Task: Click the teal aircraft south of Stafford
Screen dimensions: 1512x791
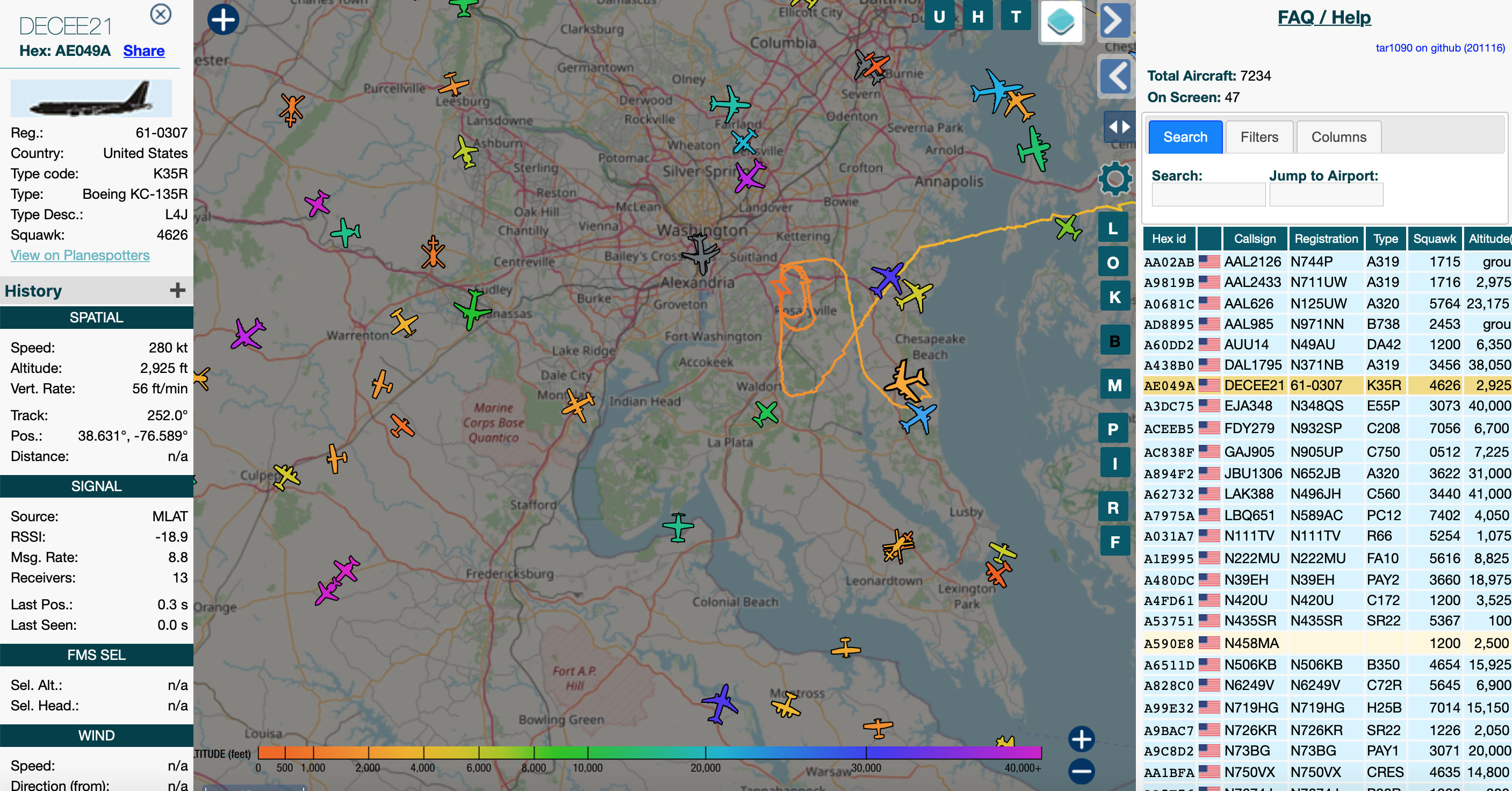Action: 679,527
